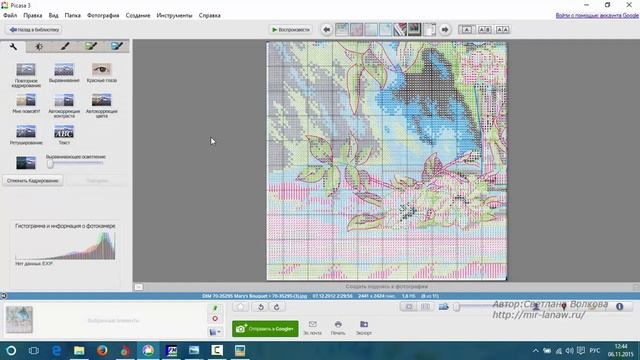Viewport: 640px width, 360px height.
Task: Click the fill light preview thumbnail icon
Action: [26, 162]
